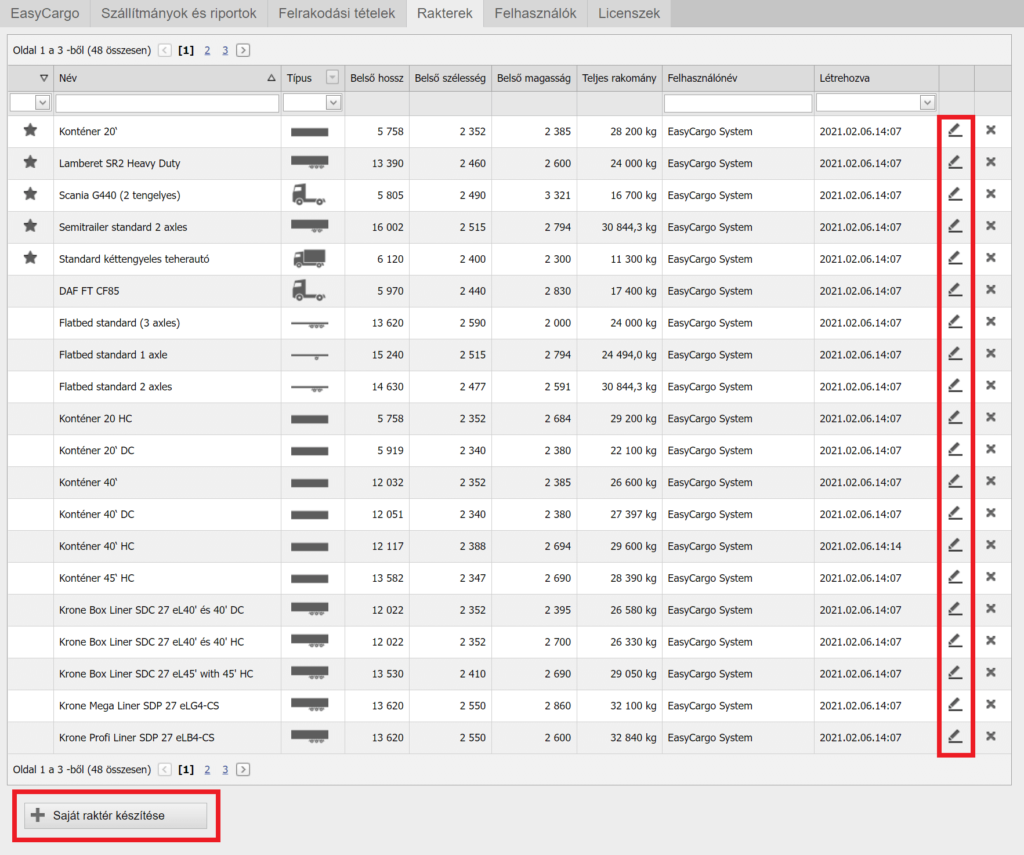Click the Név filter text field
1024x855 pixels.
[x=167, y=103]
